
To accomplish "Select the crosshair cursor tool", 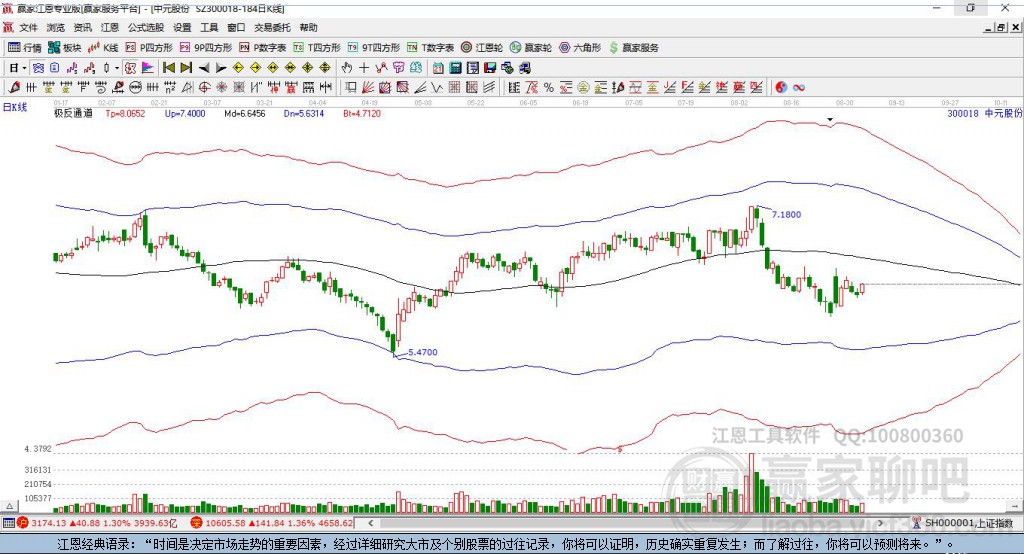I will 364,68.
